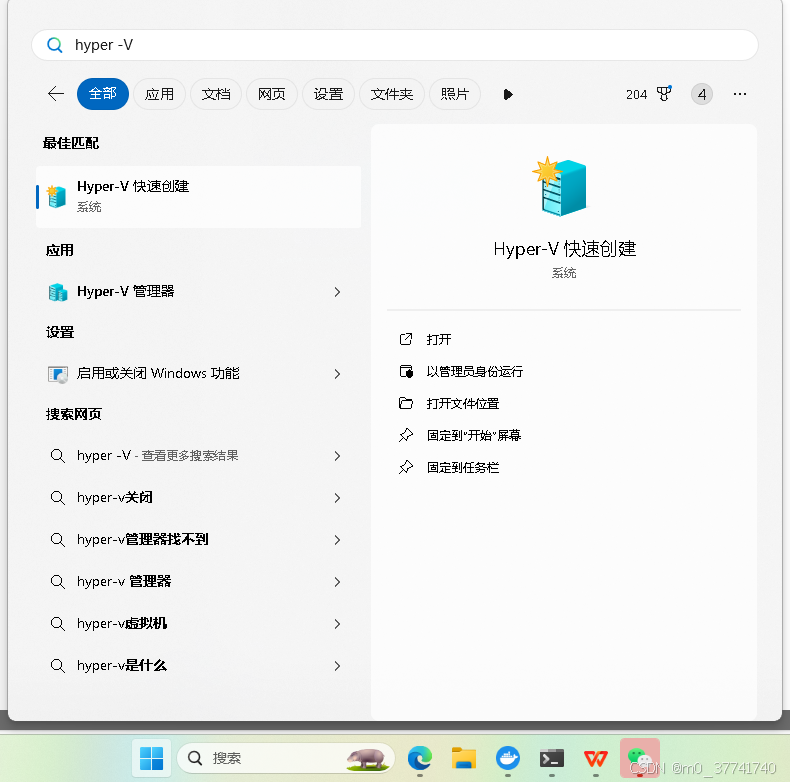Click the search icon beside hyper-v虚拟机
The height and width of the screenshot is (782, 790).
click(x=57, y=624)
